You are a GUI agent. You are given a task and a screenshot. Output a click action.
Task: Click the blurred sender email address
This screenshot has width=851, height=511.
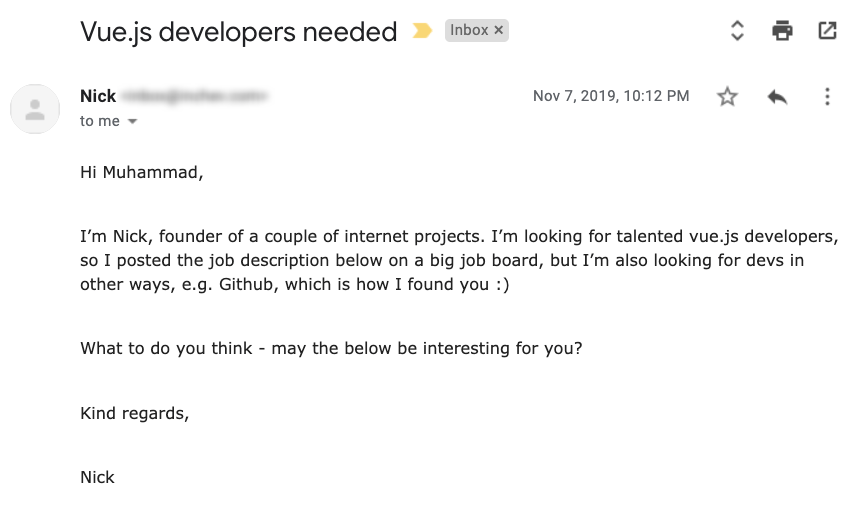click(x=194, y=96)
